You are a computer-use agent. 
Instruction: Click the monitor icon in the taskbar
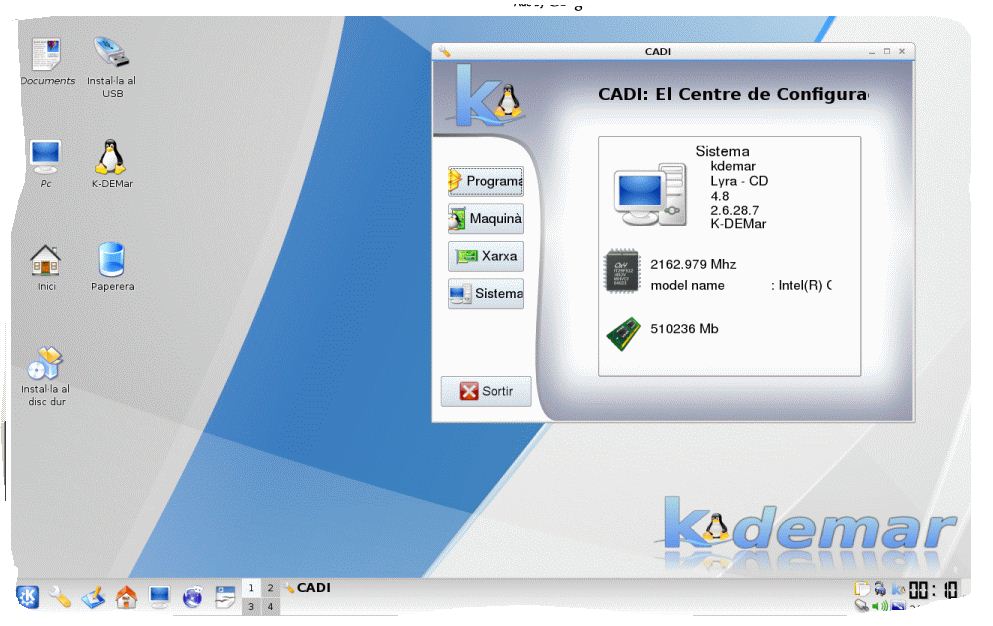point(159,597)
